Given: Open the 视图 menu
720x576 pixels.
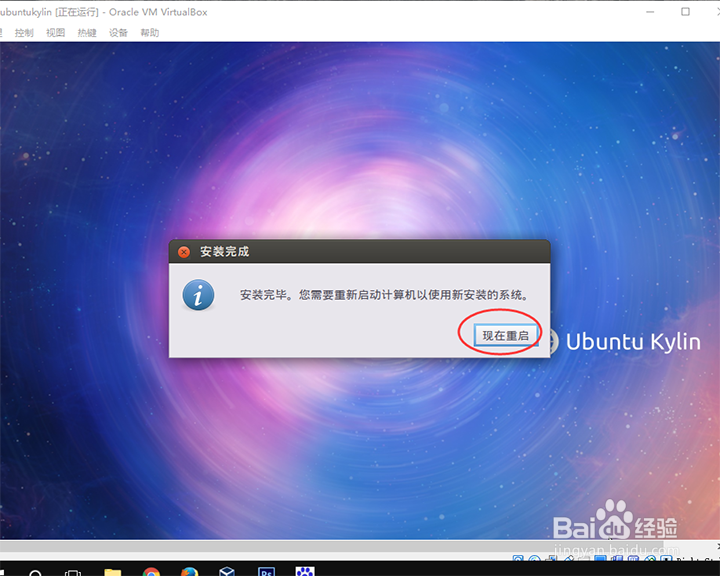Looking at the screenshot, I should [x=55, y=33].
